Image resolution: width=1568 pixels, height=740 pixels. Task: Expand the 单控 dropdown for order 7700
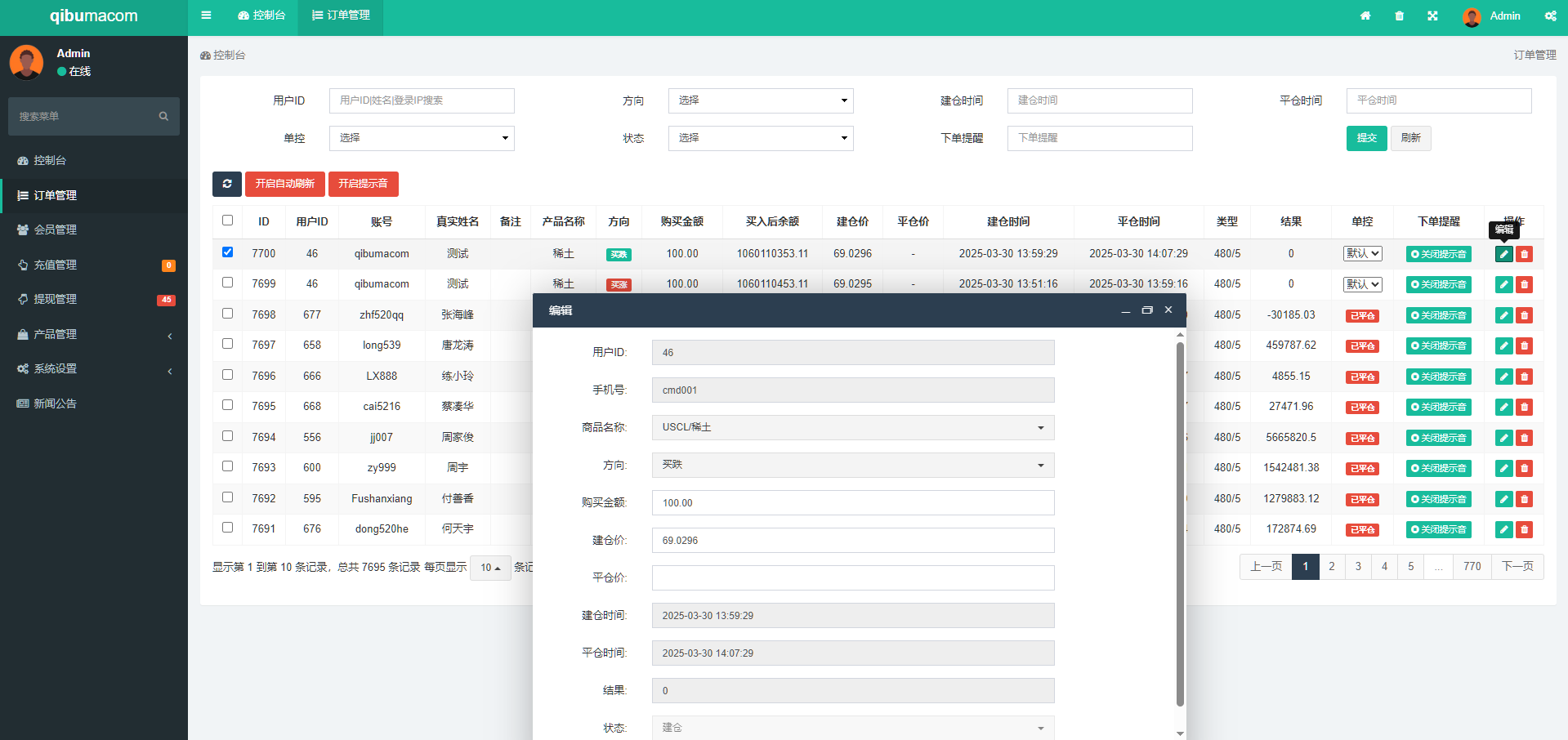point(1362,254)
